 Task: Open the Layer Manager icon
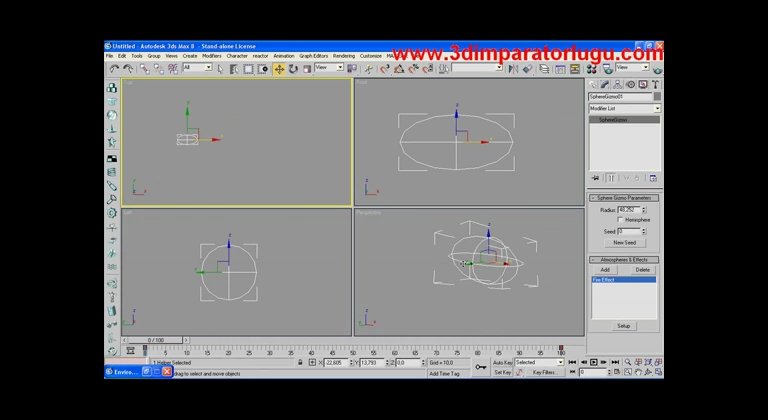[x=544, y=69]
